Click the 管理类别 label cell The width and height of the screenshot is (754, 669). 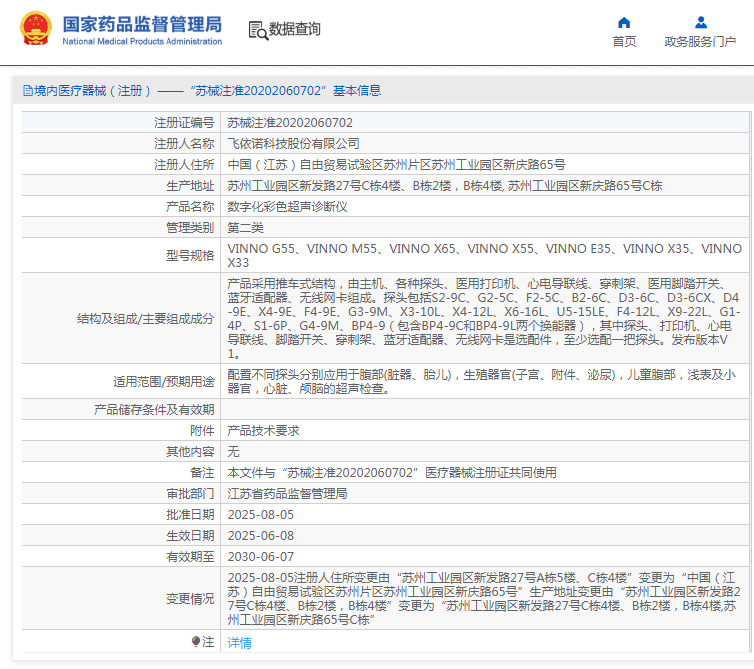(x=121, y=227)
